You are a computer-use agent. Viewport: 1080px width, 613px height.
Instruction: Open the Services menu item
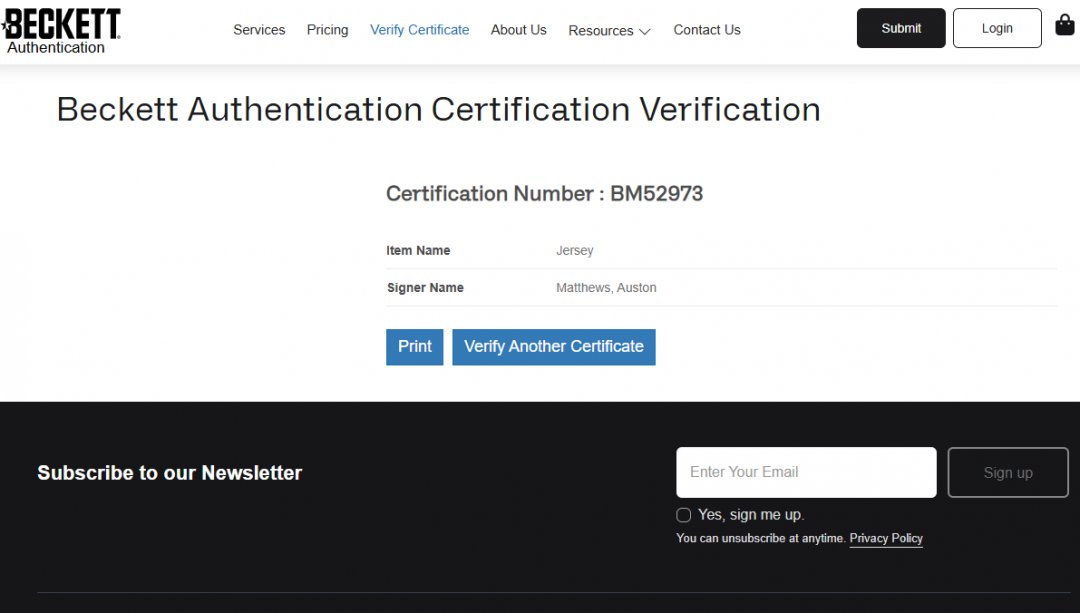[259, 30]
